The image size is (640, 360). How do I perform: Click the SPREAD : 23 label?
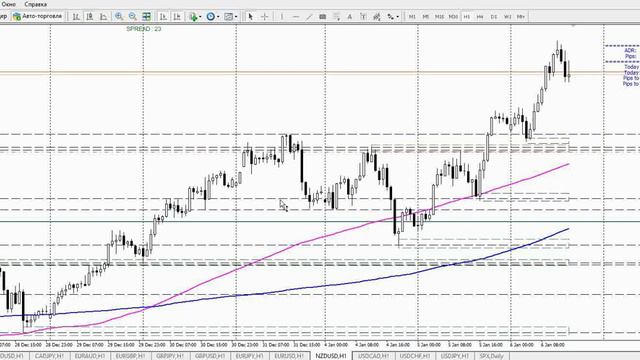click(144, 29)
